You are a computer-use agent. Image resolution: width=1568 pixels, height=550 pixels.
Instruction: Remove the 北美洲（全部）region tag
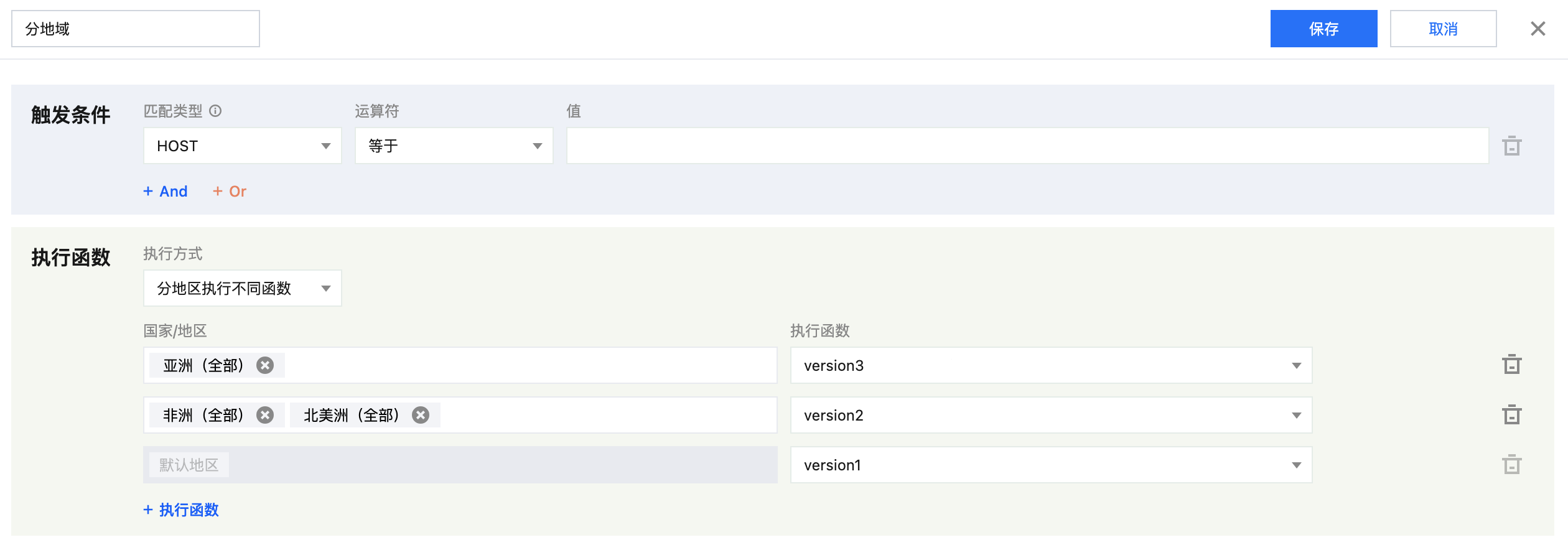pos(421,415)
